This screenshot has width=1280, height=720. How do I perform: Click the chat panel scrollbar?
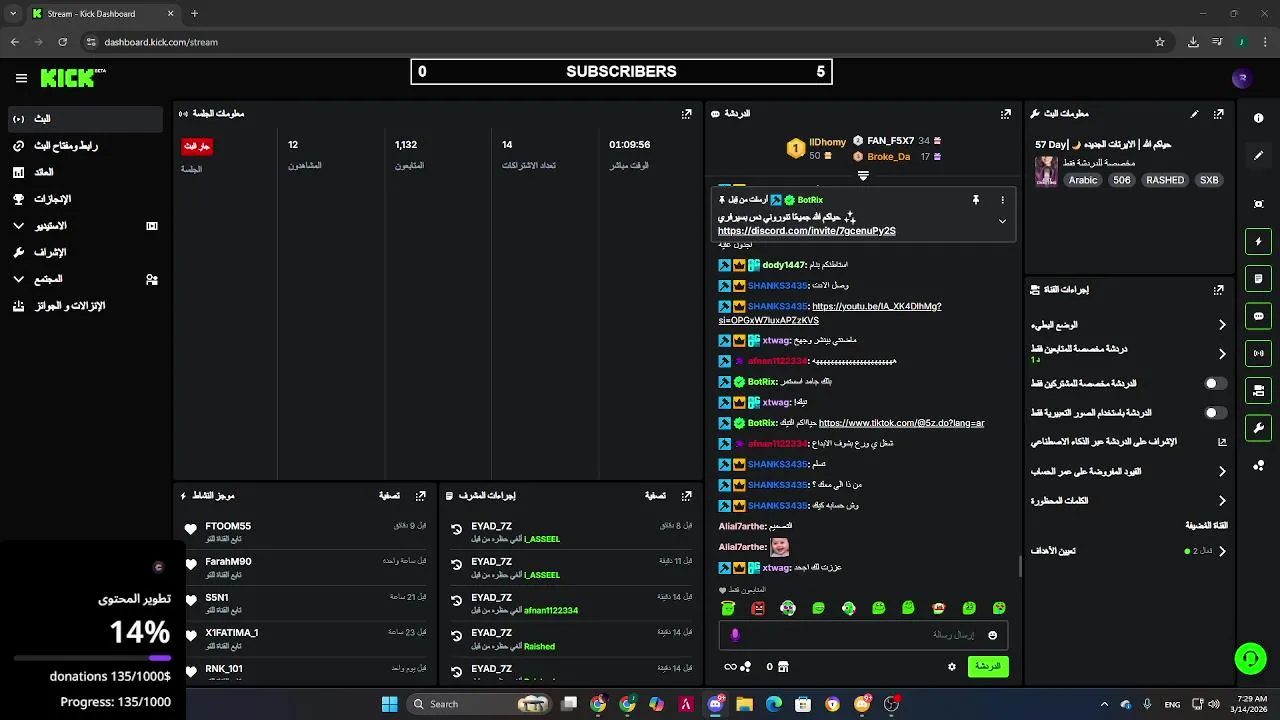click(x=1020, y=567)
